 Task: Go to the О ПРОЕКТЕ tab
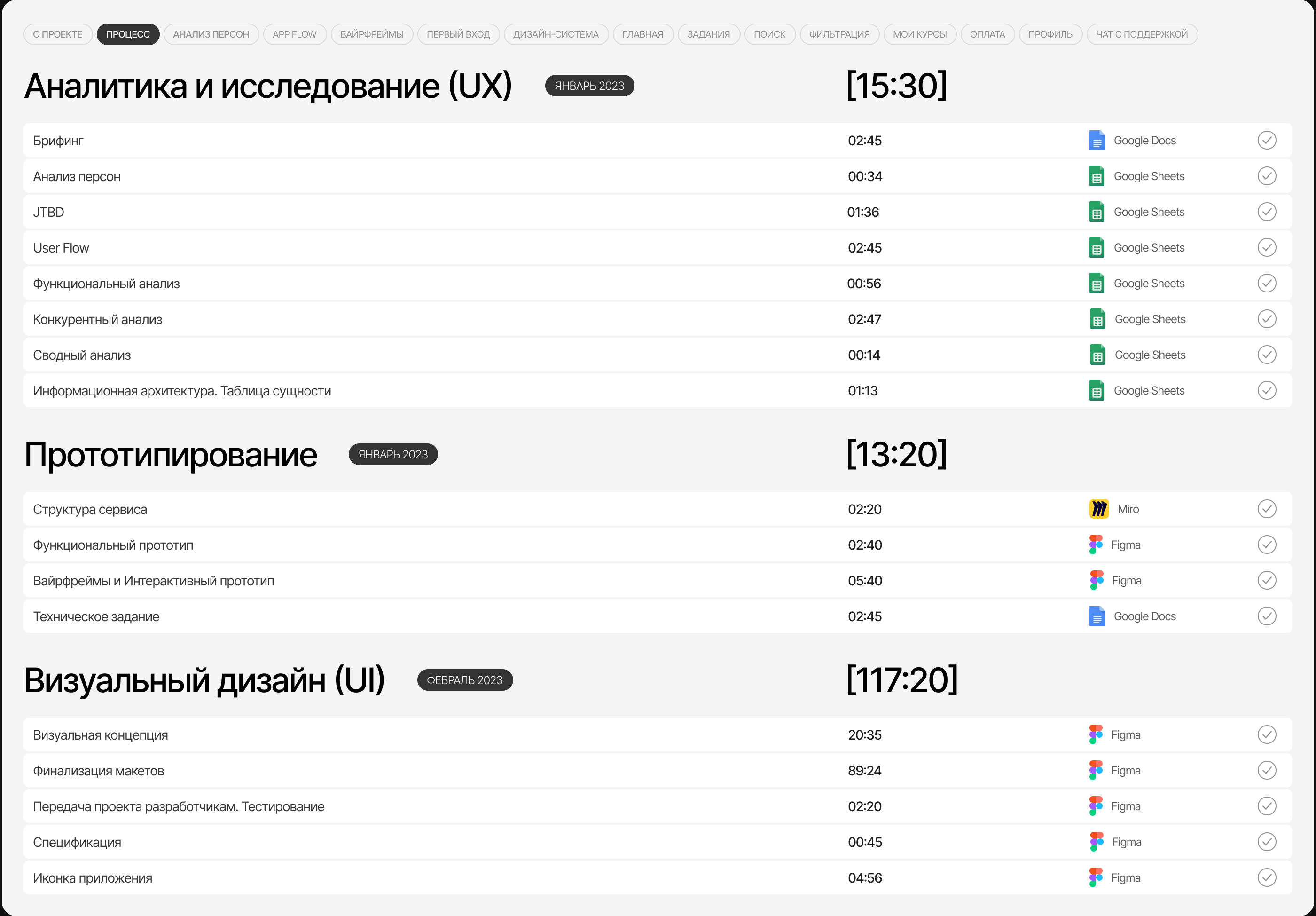click(x=58, y=34)
